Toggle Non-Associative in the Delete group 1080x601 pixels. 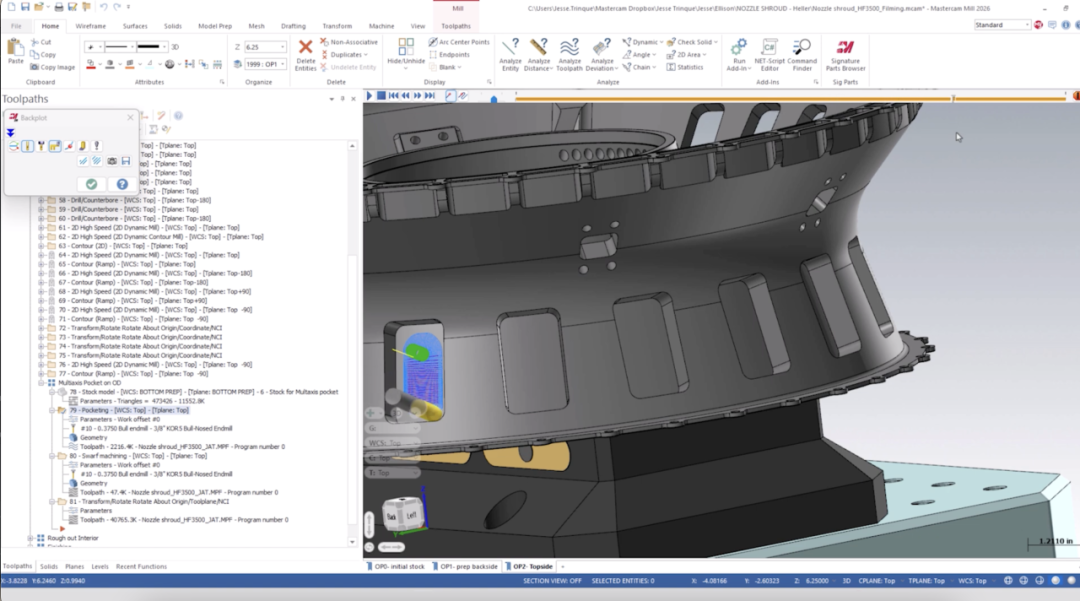[x=349, y=42]
